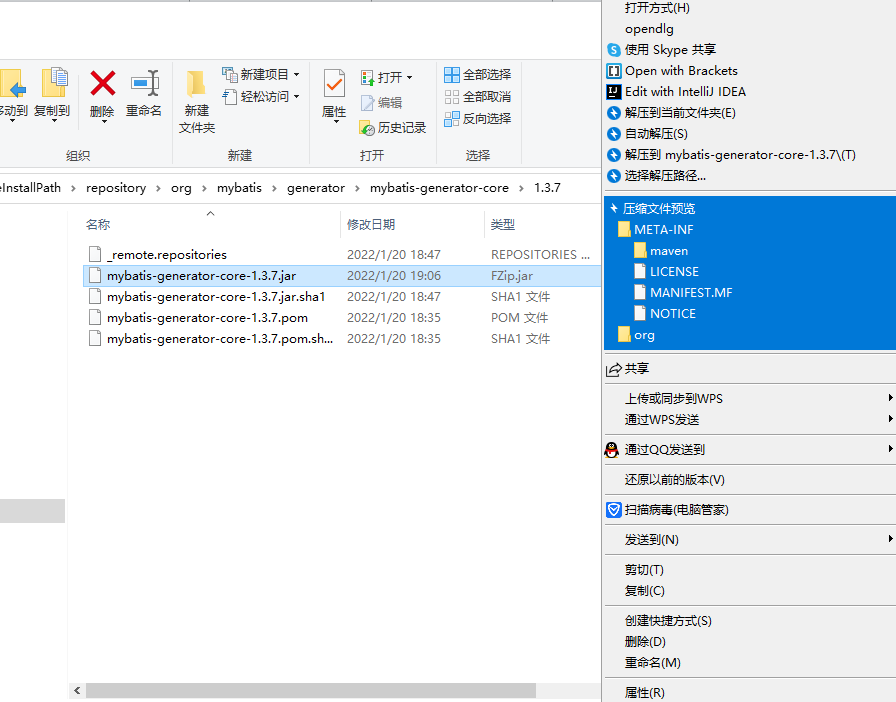Sort by Date modified (修改日期) column header
Screen dimensions: 896x702
coord(371,225)
